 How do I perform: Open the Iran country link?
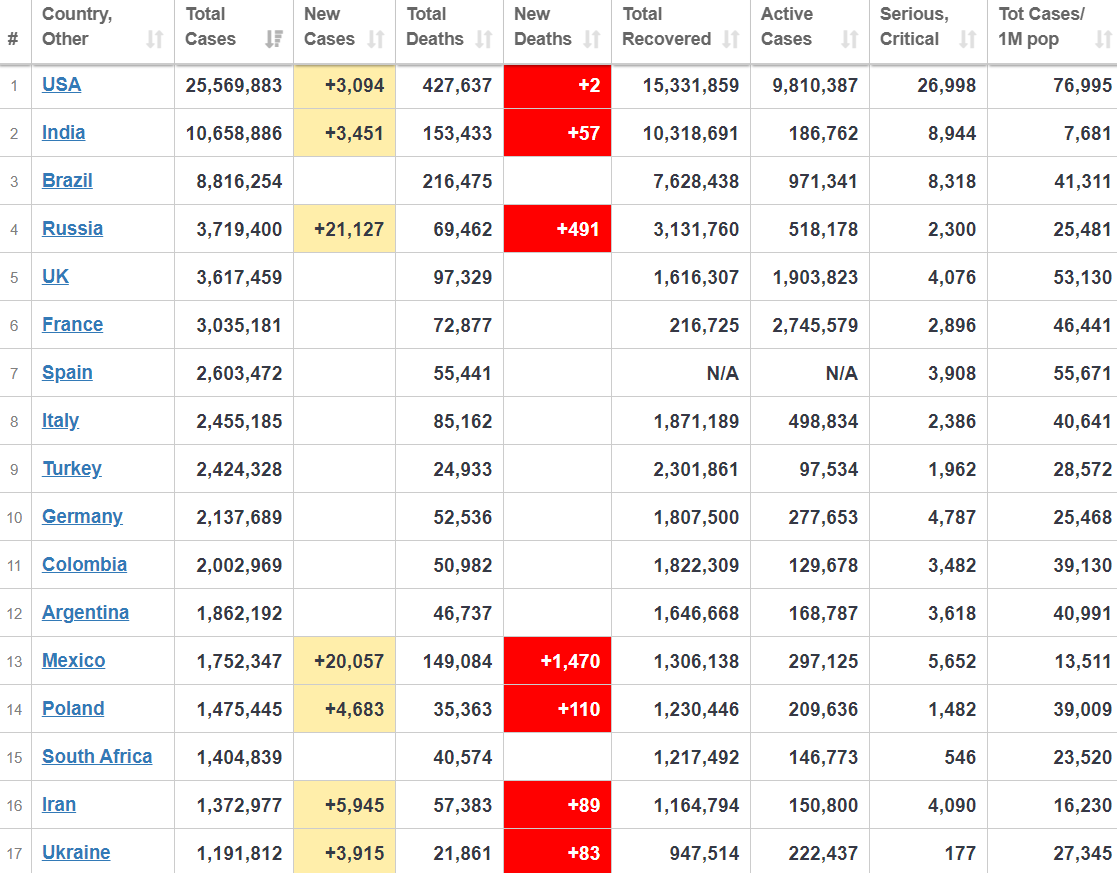click(59, 805)
